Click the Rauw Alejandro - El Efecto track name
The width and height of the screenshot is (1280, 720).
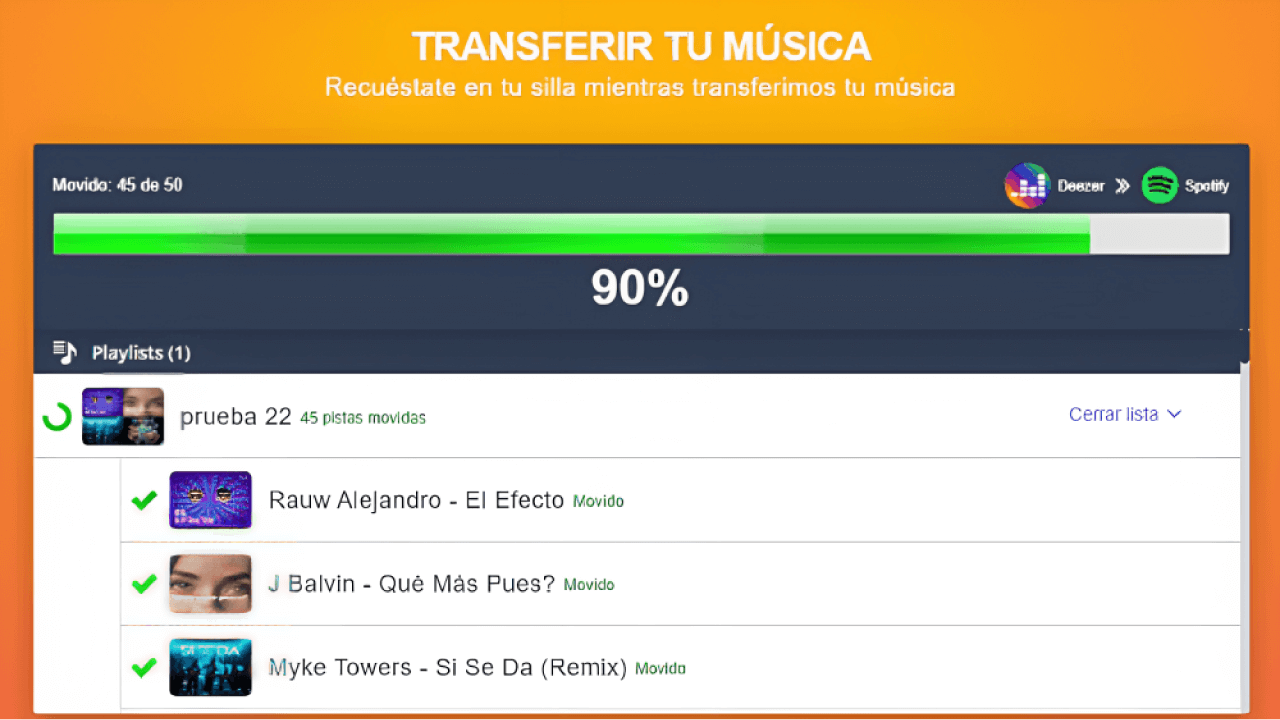[x=416, y=500]
